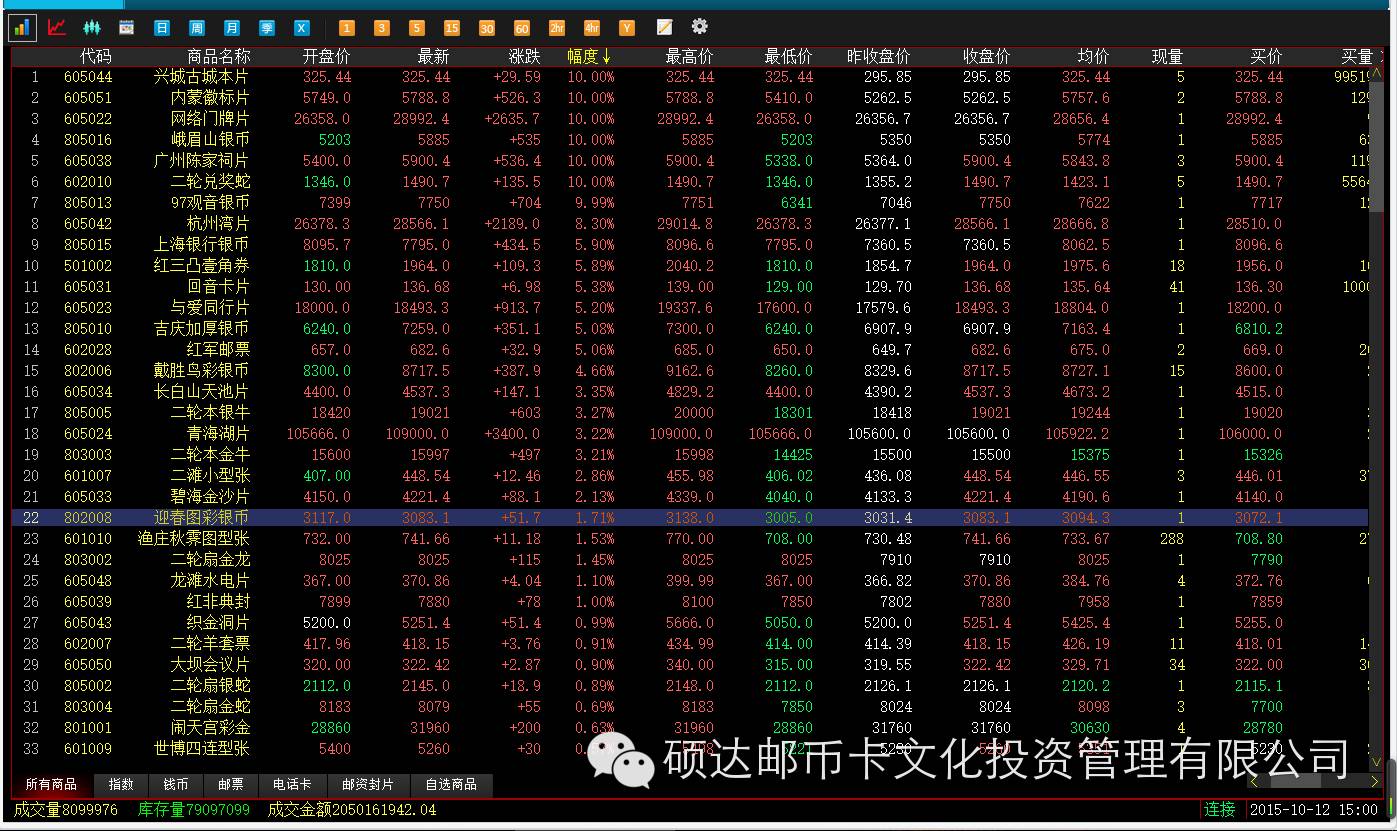Open the notepad edit icon
Image resolution: width=1397 pixels, height=831 pixels.
click(x=664, y=27)
